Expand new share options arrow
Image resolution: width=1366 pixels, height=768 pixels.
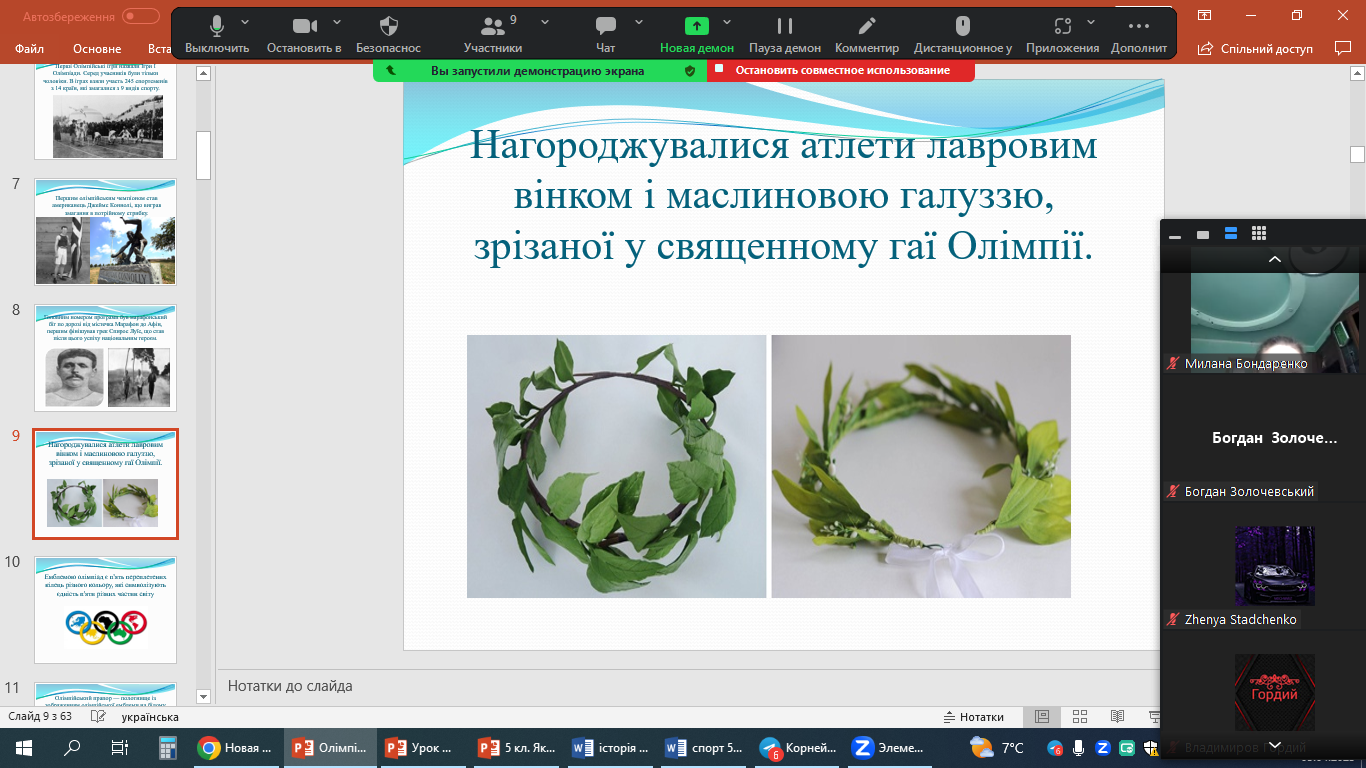click(727, 22)
